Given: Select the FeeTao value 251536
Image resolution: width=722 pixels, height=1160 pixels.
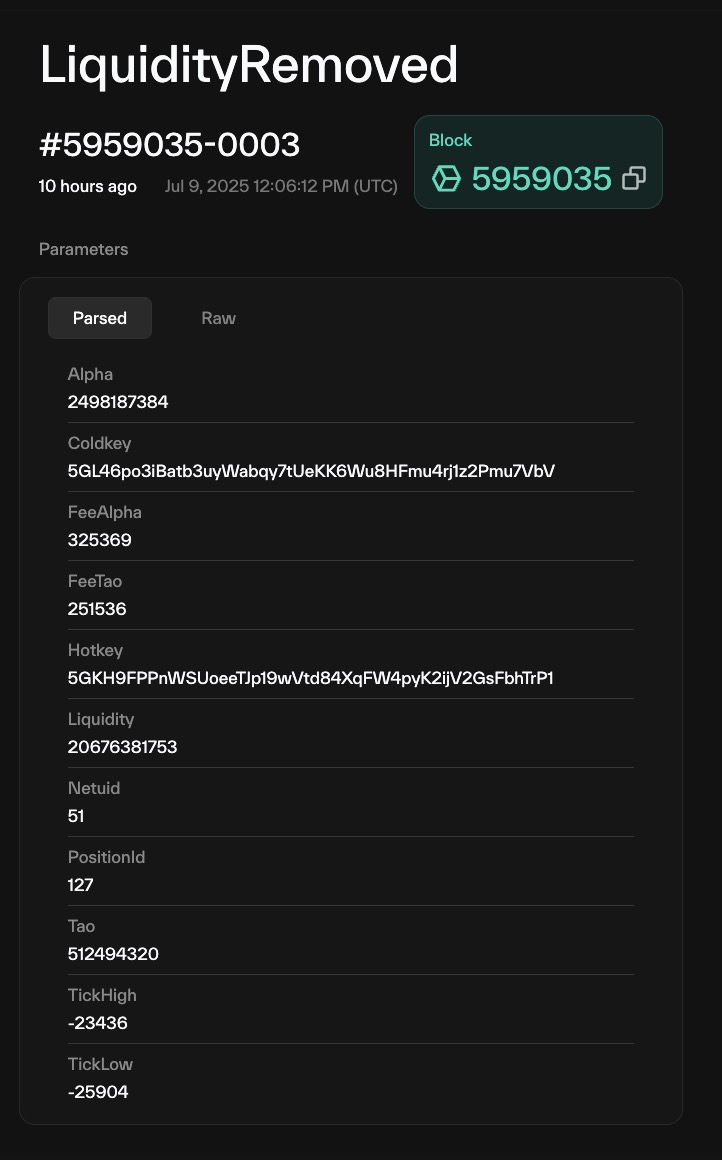Looking at the screenshot, I should (97, 609).
